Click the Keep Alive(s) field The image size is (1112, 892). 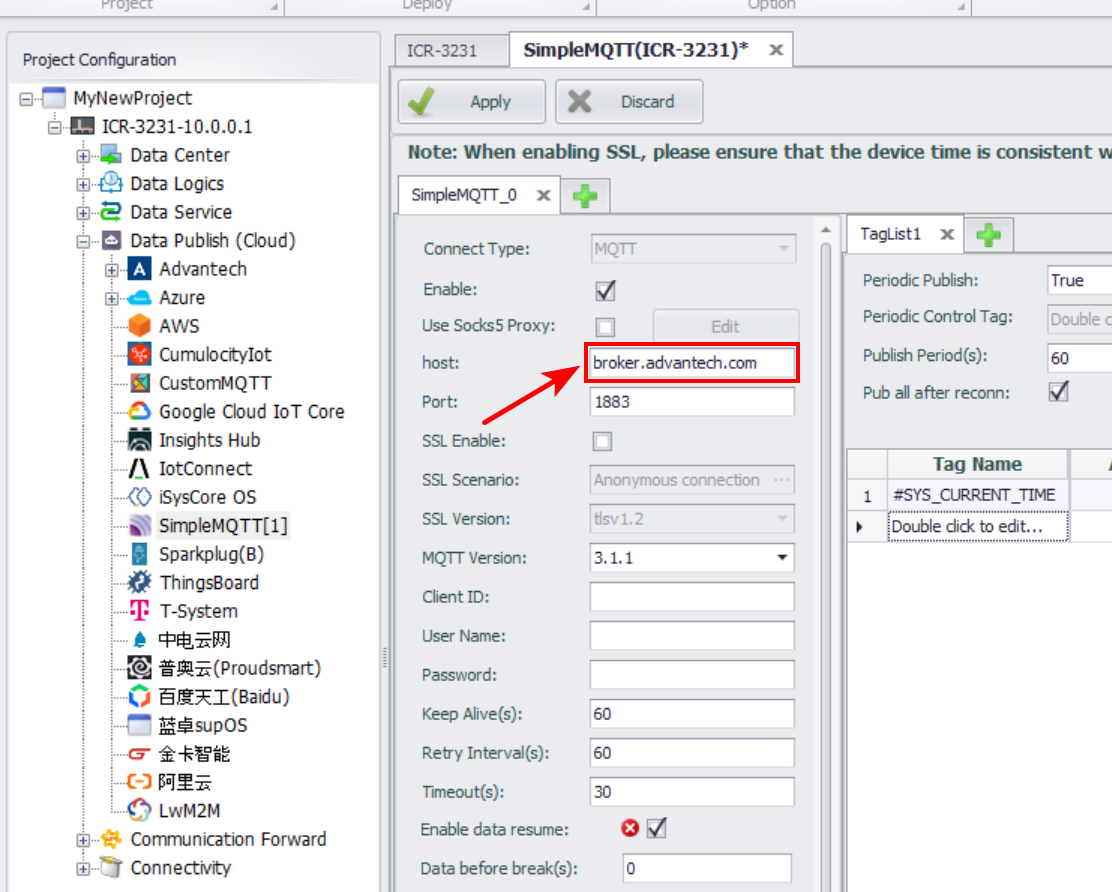pos(691,714)
